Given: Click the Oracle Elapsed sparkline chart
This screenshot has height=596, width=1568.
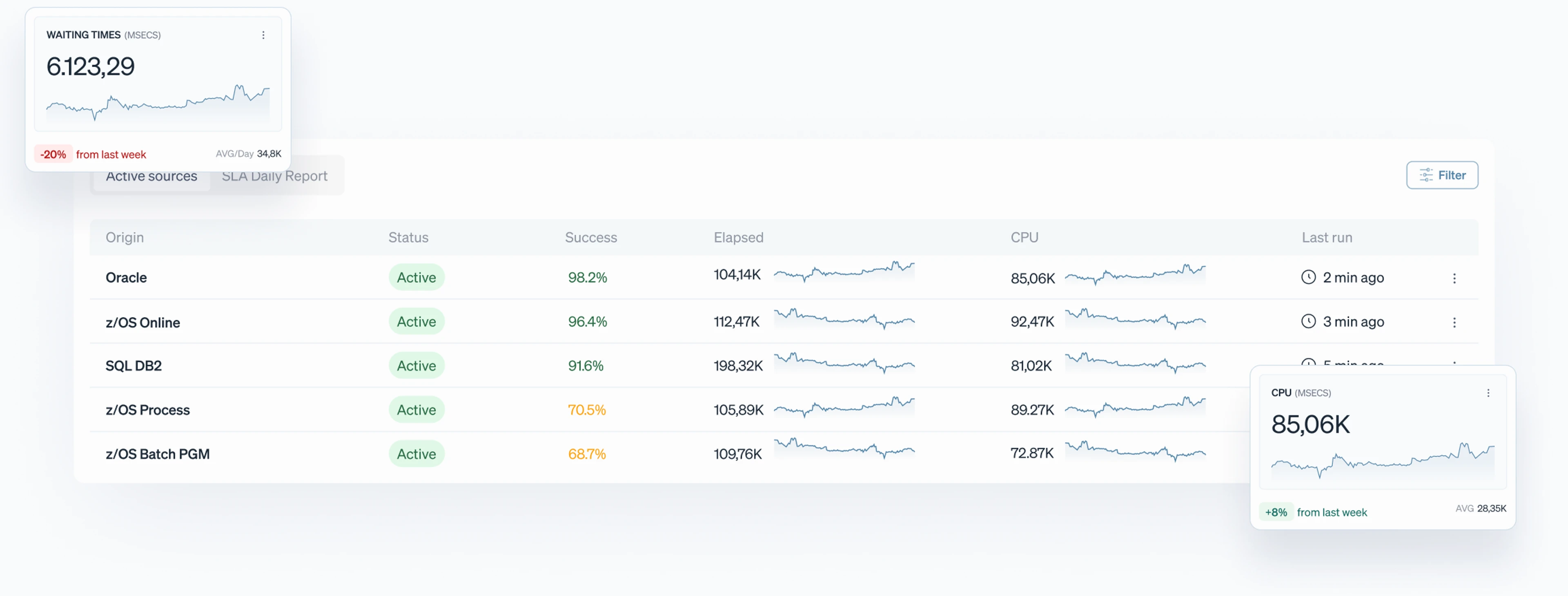Looking at the screenshot, I should [x=844, y=271].
